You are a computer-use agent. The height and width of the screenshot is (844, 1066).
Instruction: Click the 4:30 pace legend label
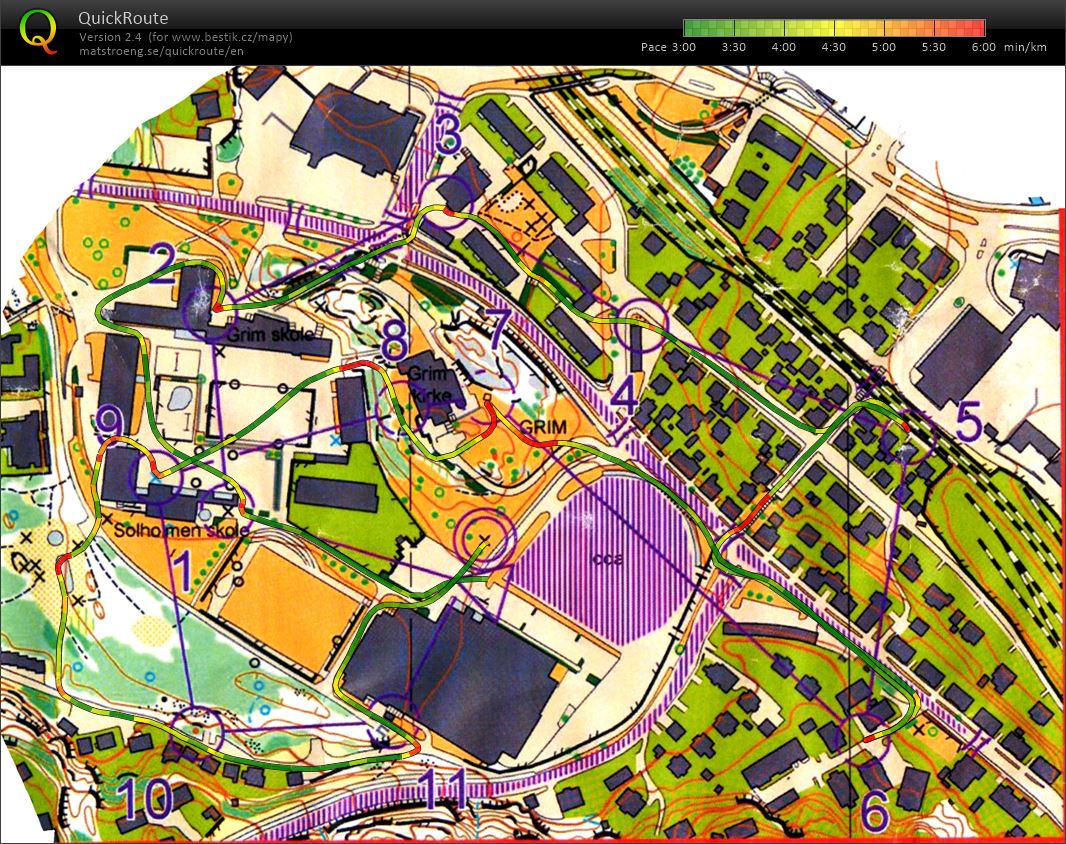(833, 47)
